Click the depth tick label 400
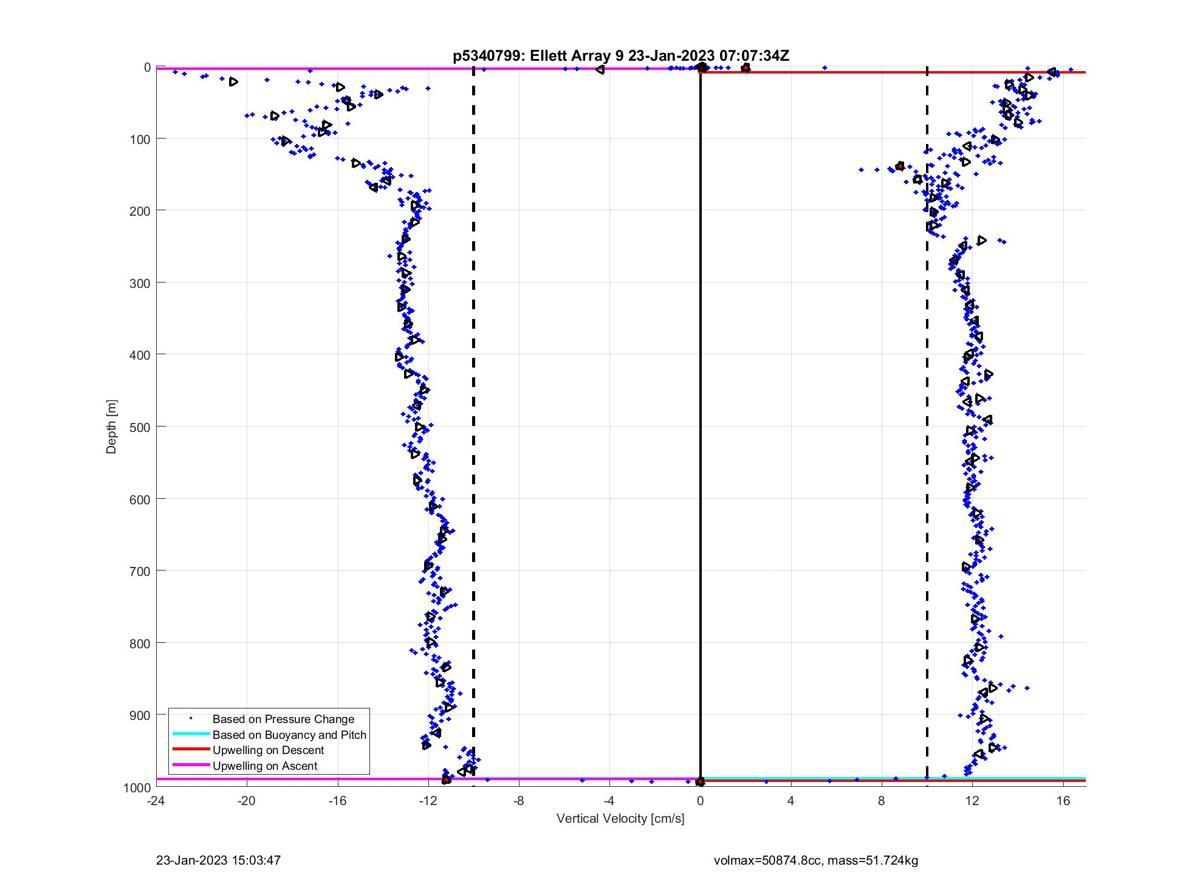1200x885 pixels. tap(140, 355)
